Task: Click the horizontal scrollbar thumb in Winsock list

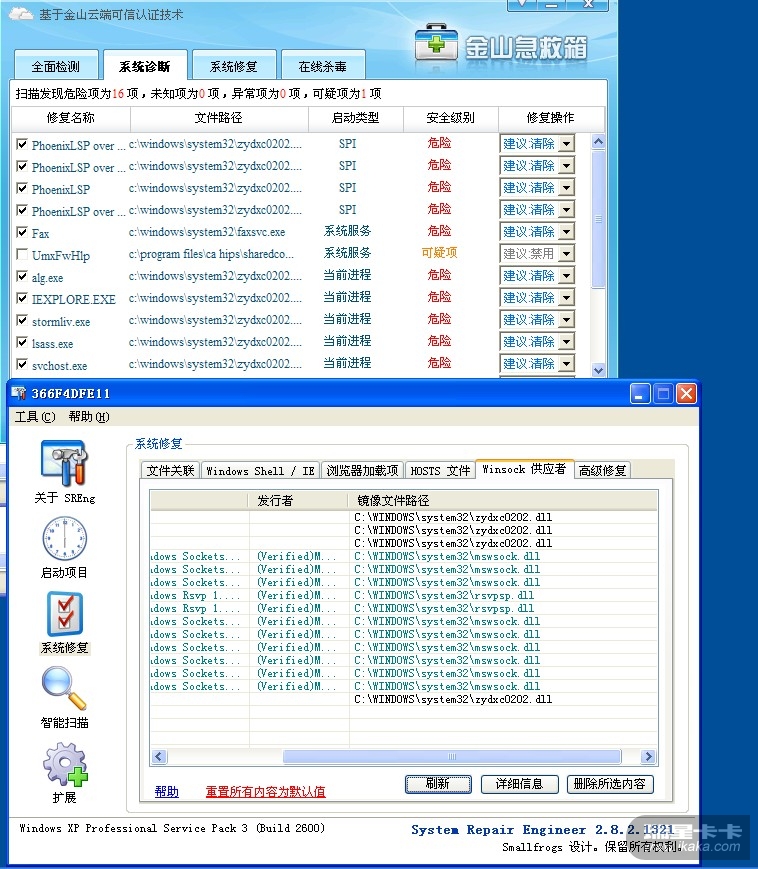Action: point(452,756)
